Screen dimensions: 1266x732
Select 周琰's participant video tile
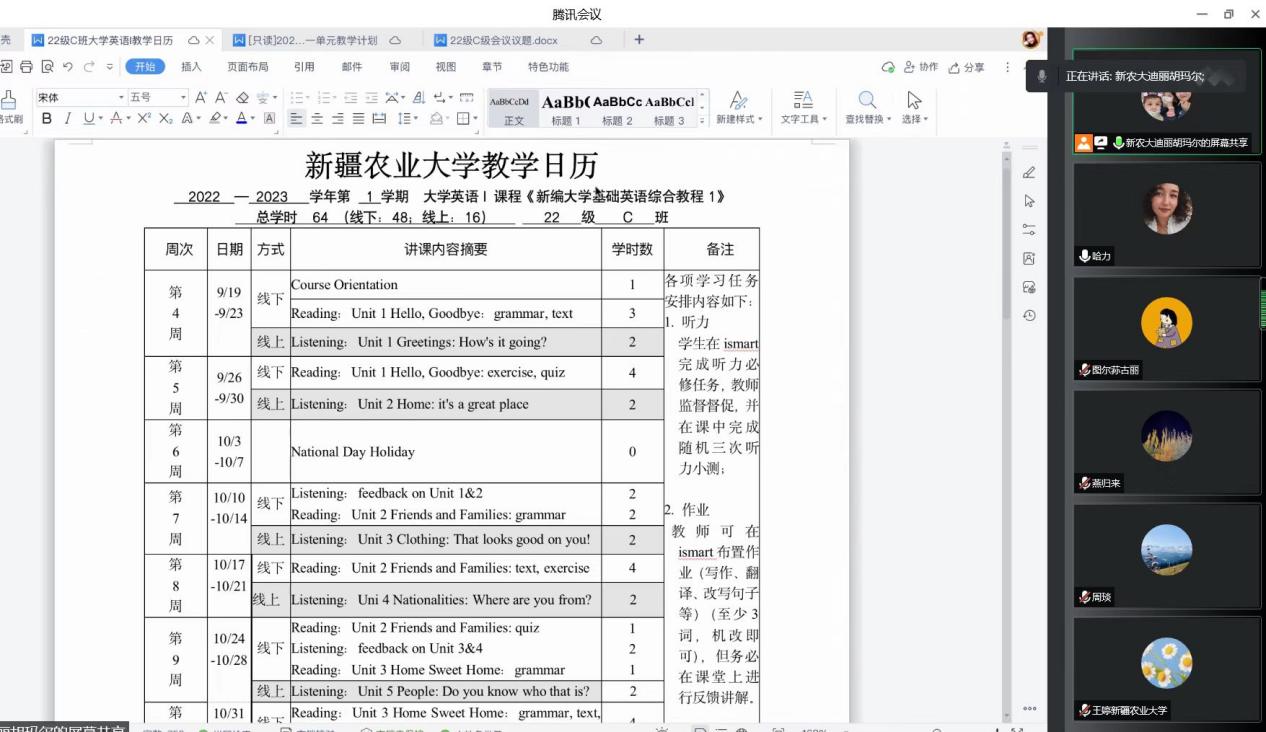1167,556
